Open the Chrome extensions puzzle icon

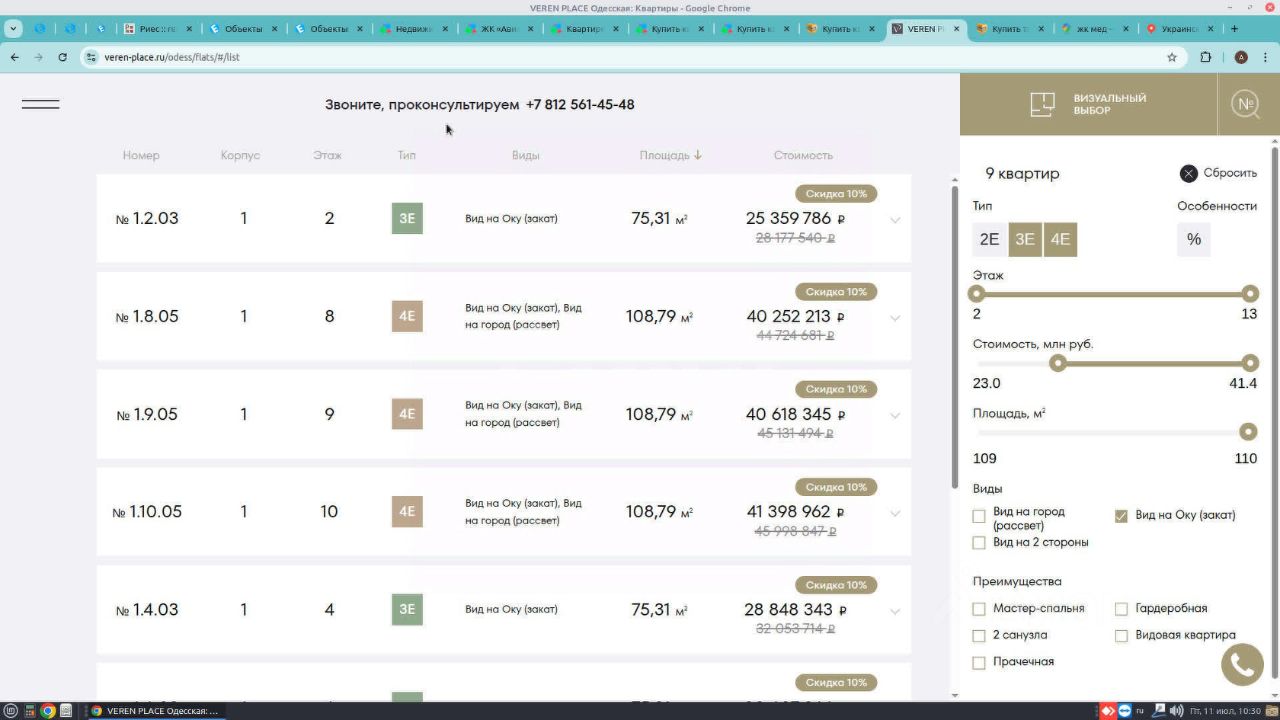point(1206,57)
